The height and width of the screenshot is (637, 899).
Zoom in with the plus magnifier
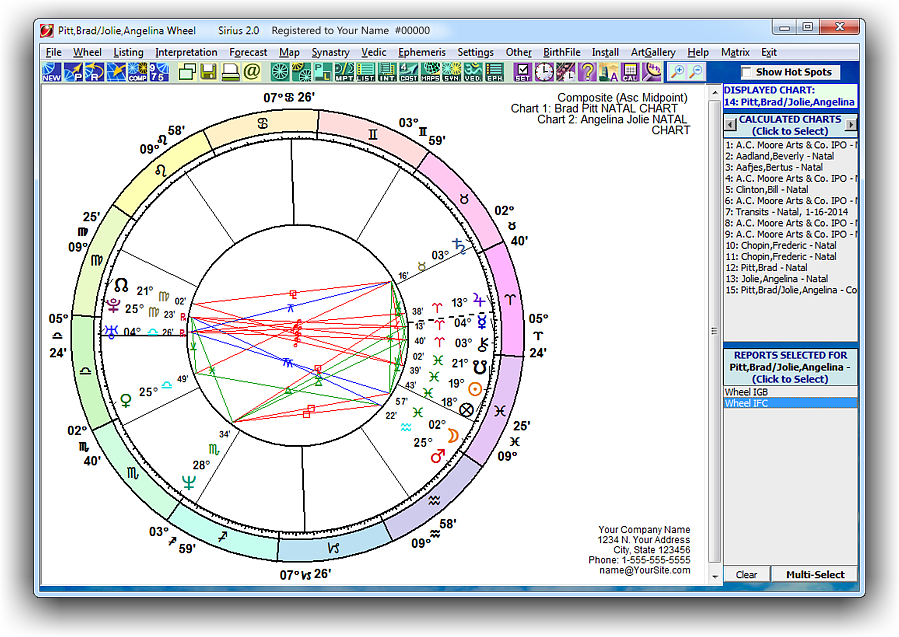coord(677,72)
